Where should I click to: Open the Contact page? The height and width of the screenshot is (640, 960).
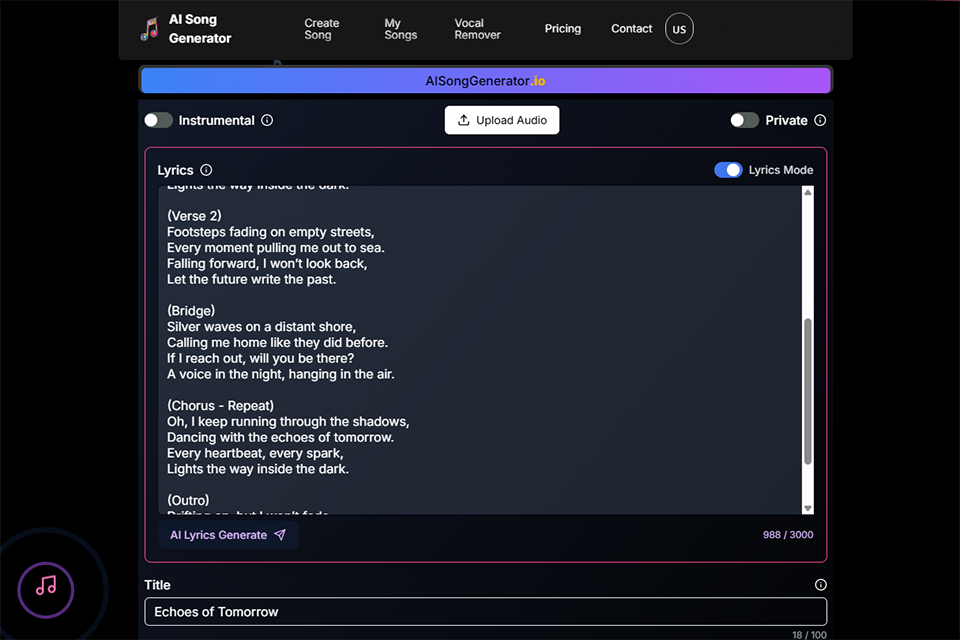click(x=631, y=29)
